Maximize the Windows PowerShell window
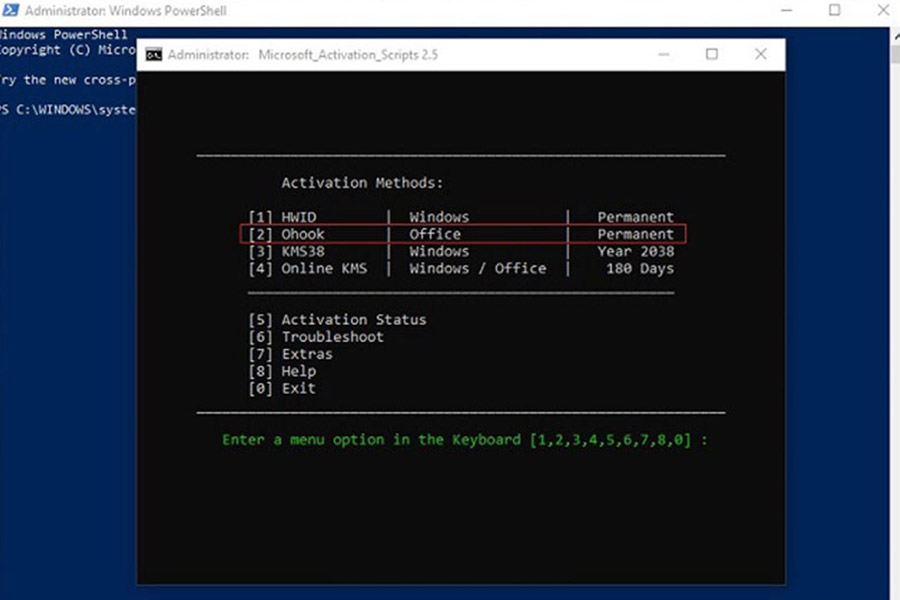This screenshot has height=600, width=900. coord(835,10)
